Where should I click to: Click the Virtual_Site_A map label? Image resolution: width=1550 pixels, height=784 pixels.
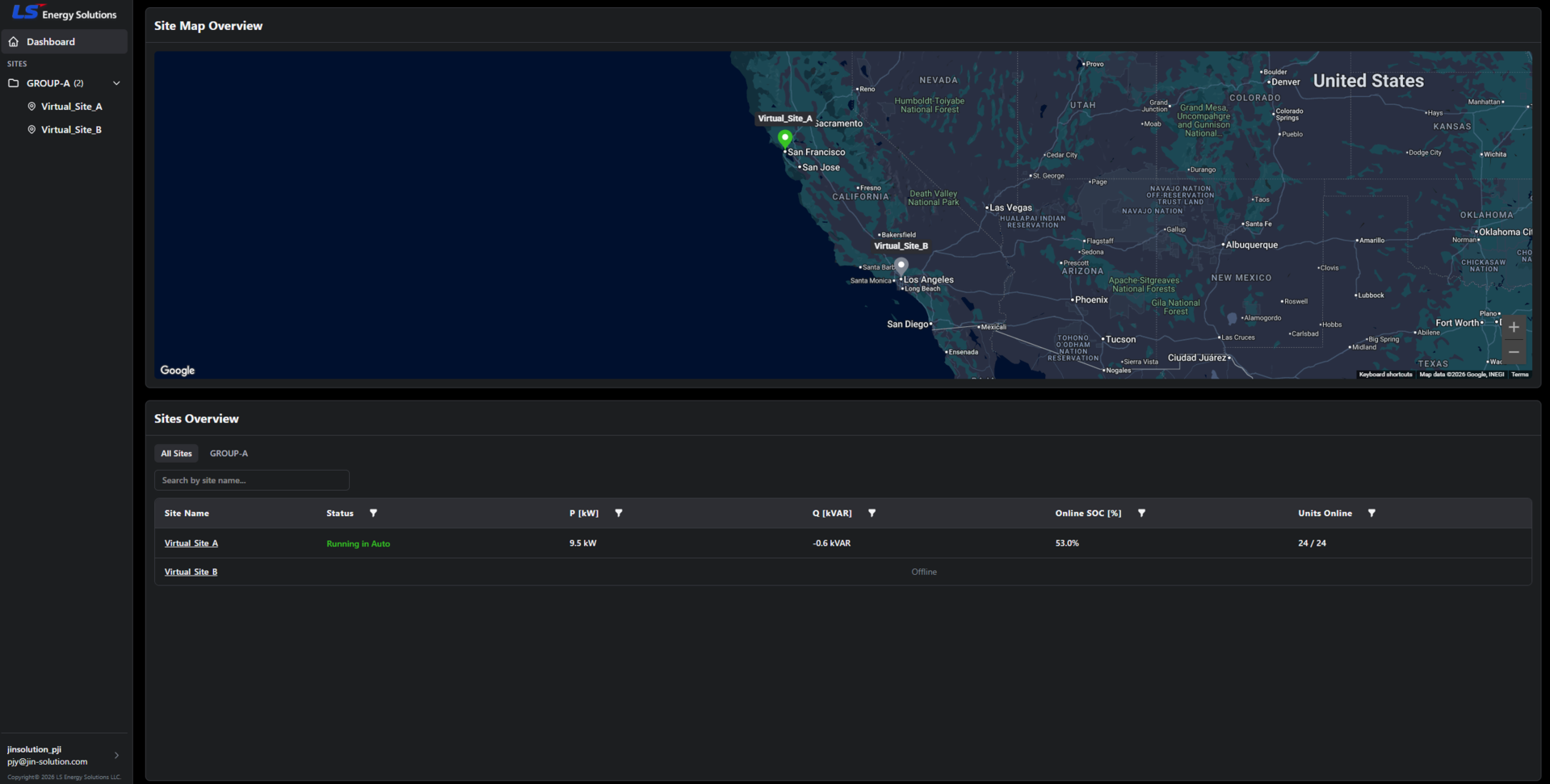click(x=785, y=119)
